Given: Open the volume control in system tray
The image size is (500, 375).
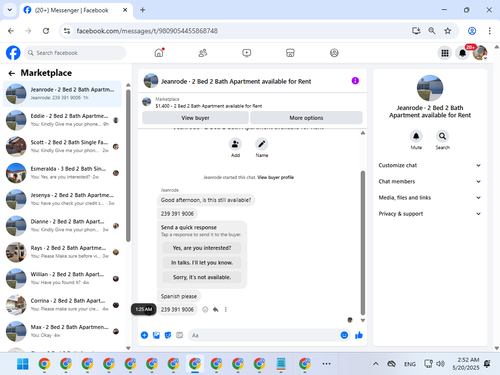Looking at the screenshot, I should (440, 364).
